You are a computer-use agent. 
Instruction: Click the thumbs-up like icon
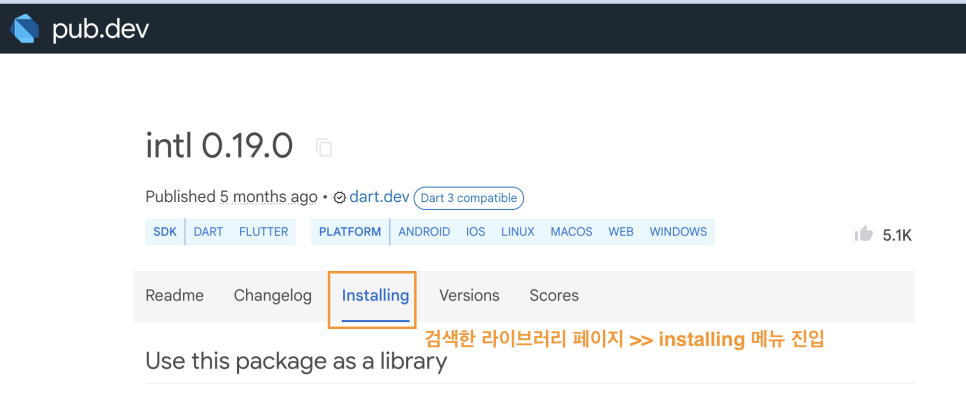[x=864, y=234]
